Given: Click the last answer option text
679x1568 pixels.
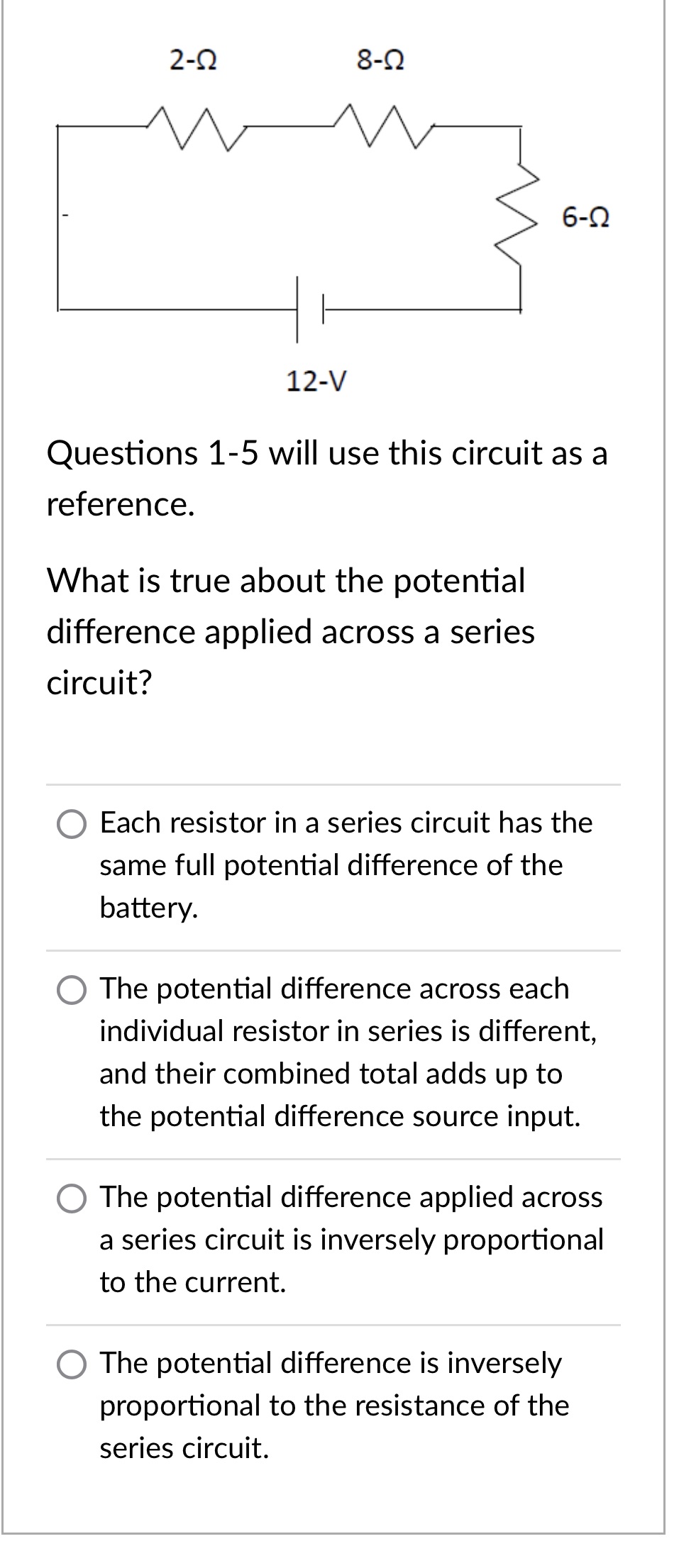Looking at the screenshot, I should pyautogui.click(x=333, y=1406).
